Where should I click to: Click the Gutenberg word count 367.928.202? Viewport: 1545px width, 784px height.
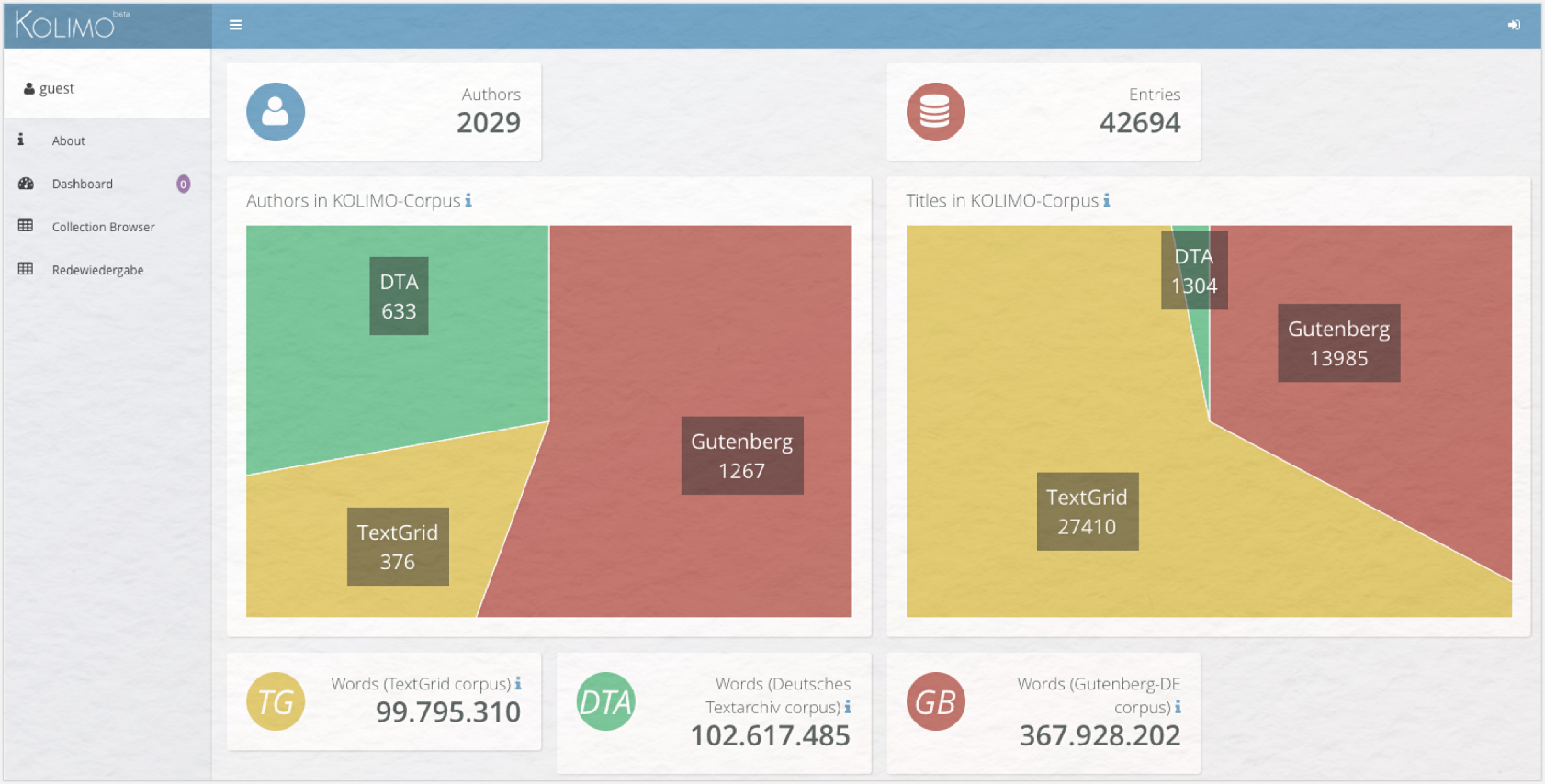point(1100,736)
